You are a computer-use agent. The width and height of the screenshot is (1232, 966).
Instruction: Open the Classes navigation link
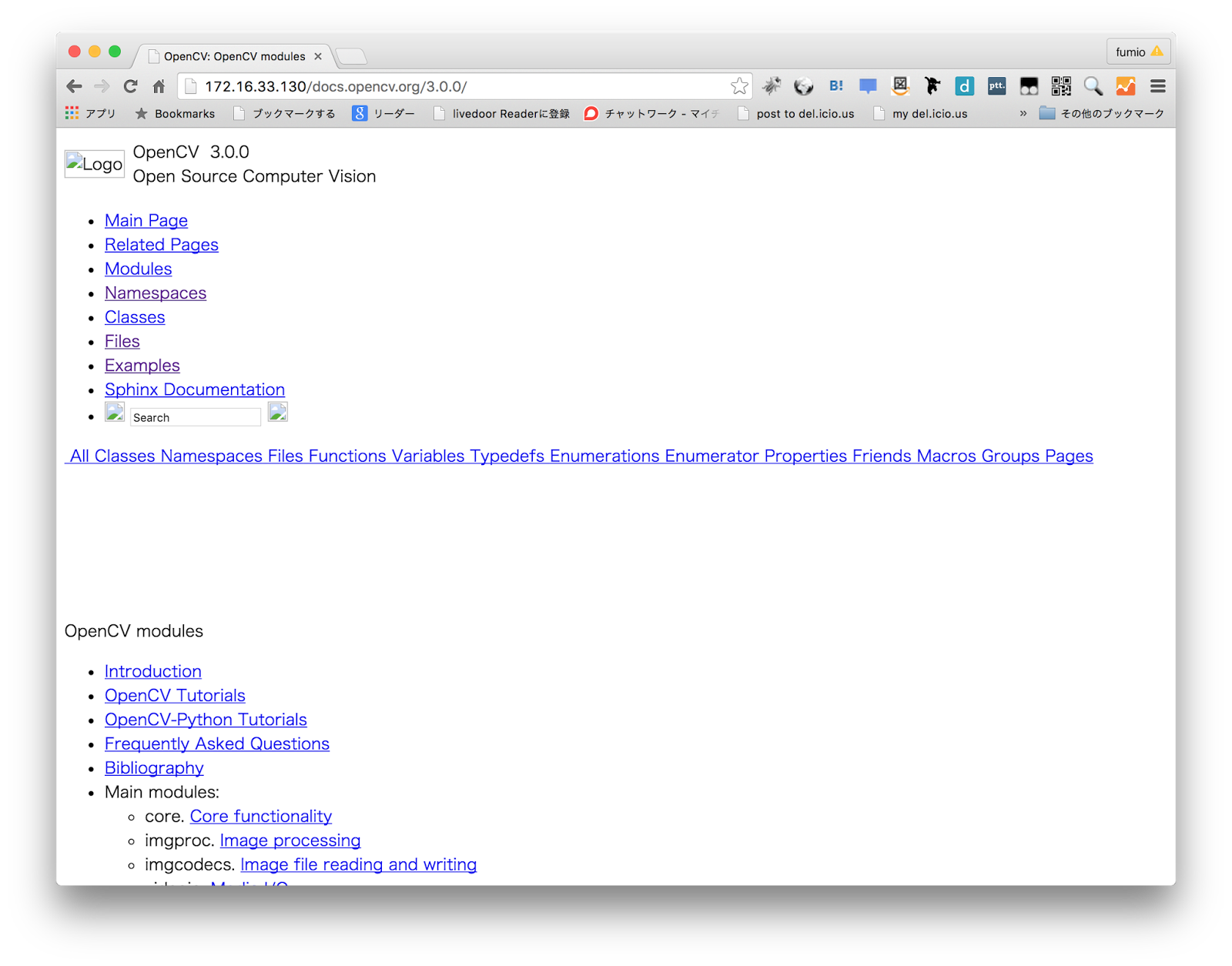point(135,317)
